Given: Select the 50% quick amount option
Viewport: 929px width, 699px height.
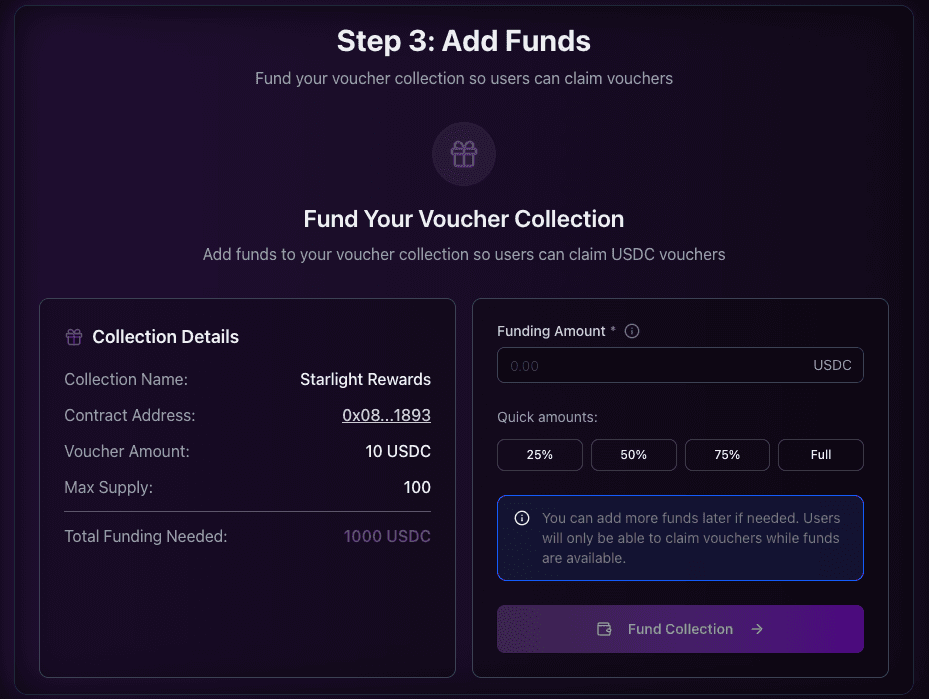Looking at the screenshot, I should click(x=633, y=454).
